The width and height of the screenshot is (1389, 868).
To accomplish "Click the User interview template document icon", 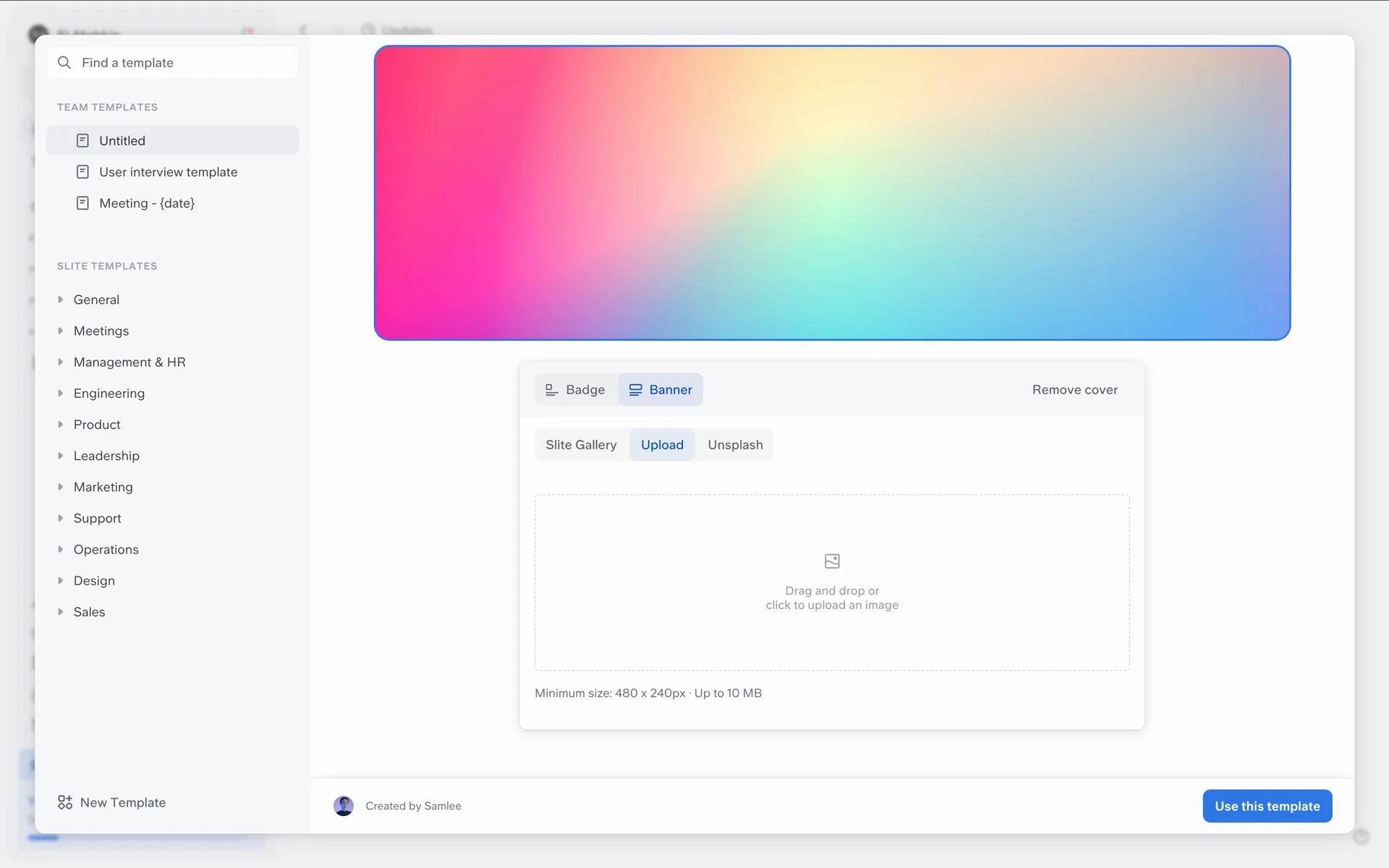I will (x=82, y=172).
